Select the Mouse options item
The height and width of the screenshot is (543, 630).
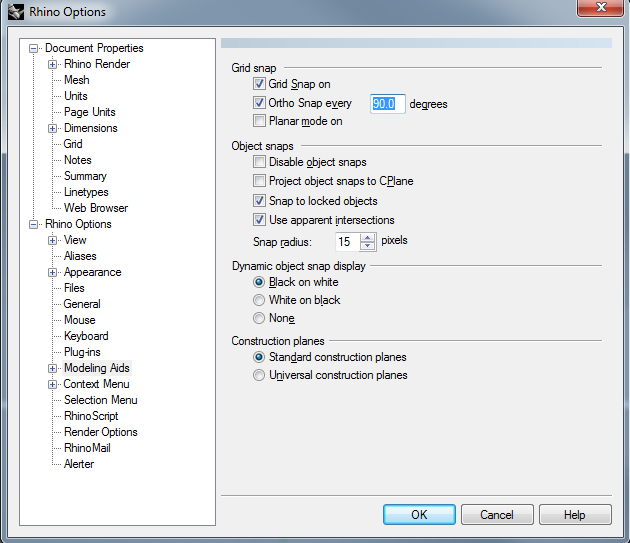(80, 320)
